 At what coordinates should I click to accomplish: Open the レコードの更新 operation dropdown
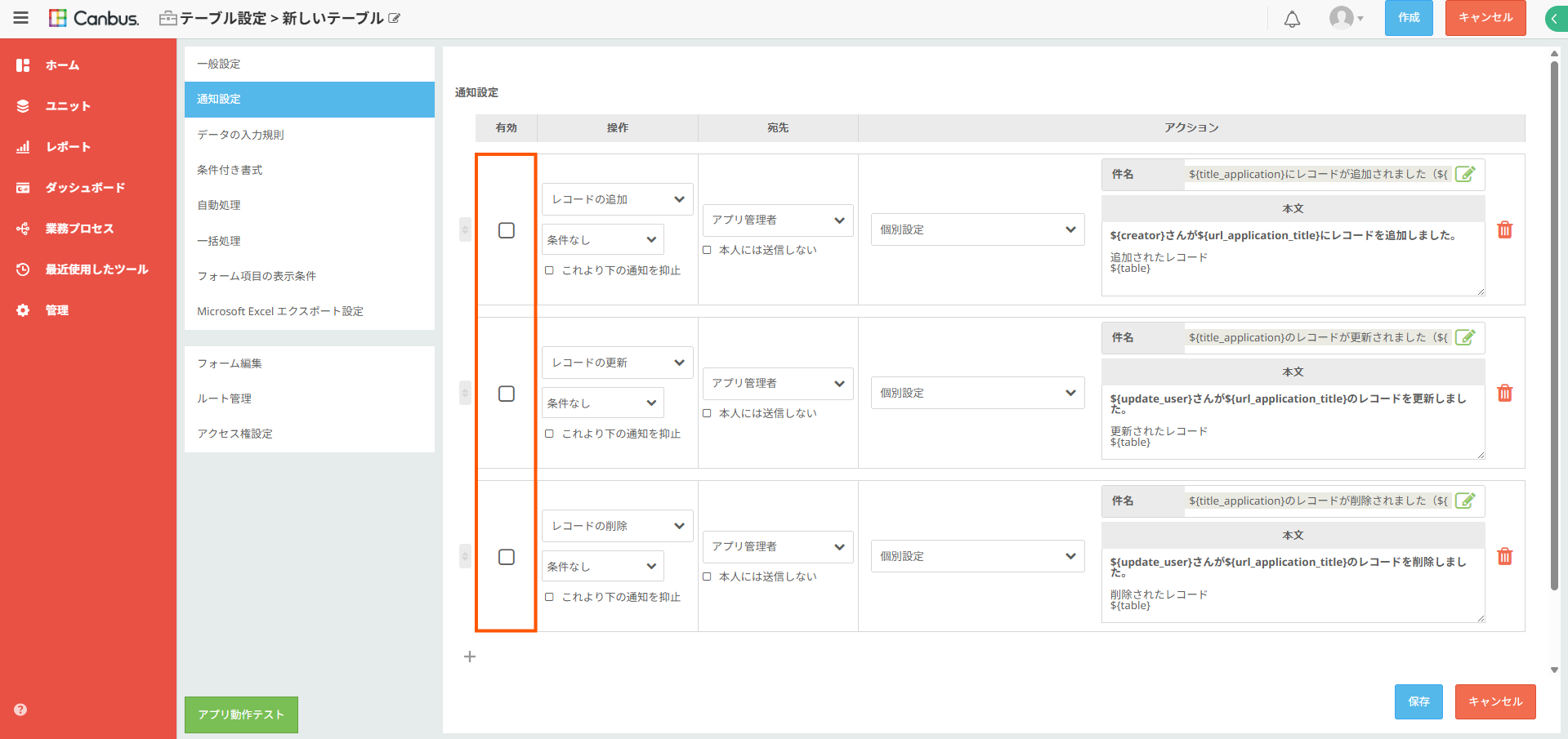tap(618, 363)
